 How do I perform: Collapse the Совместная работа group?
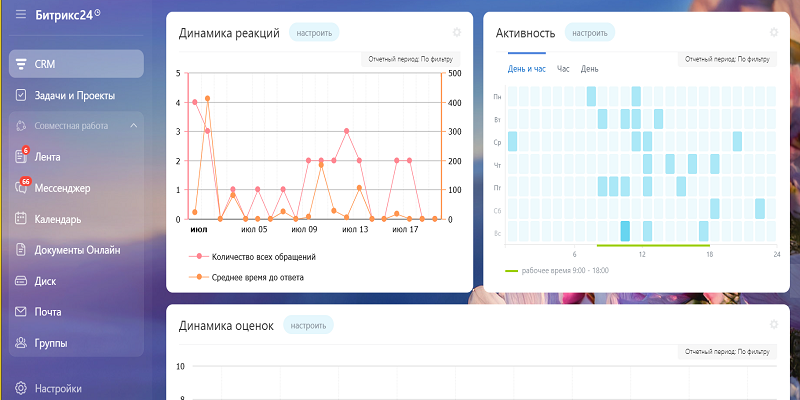[134, 126]
